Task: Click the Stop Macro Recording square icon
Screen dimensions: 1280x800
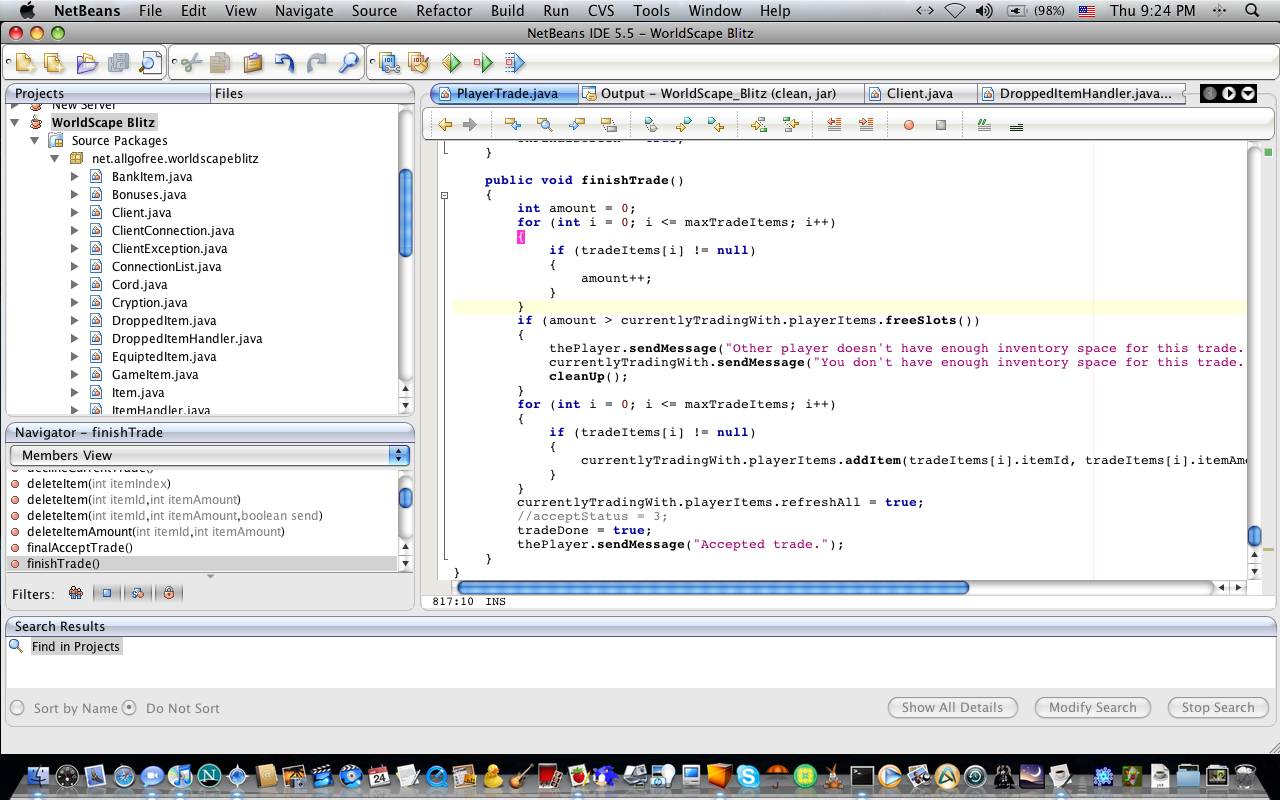Action: tap(941, 125)
